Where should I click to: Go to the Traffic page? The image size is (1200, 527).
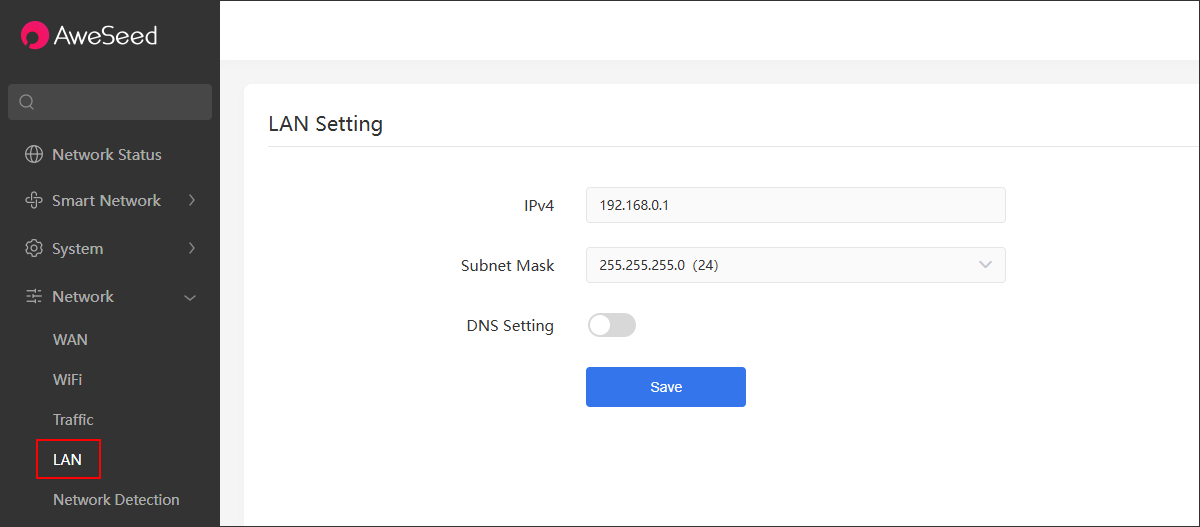click(x=73, y=420)
